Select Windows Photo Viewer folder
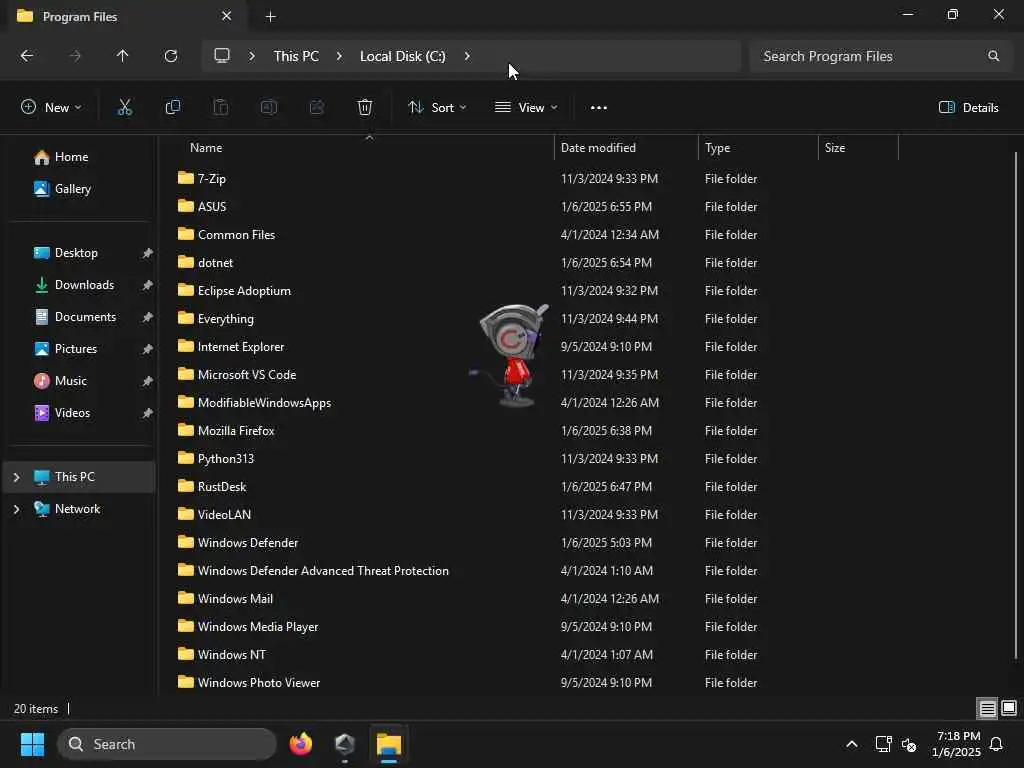 click(259, 682)
